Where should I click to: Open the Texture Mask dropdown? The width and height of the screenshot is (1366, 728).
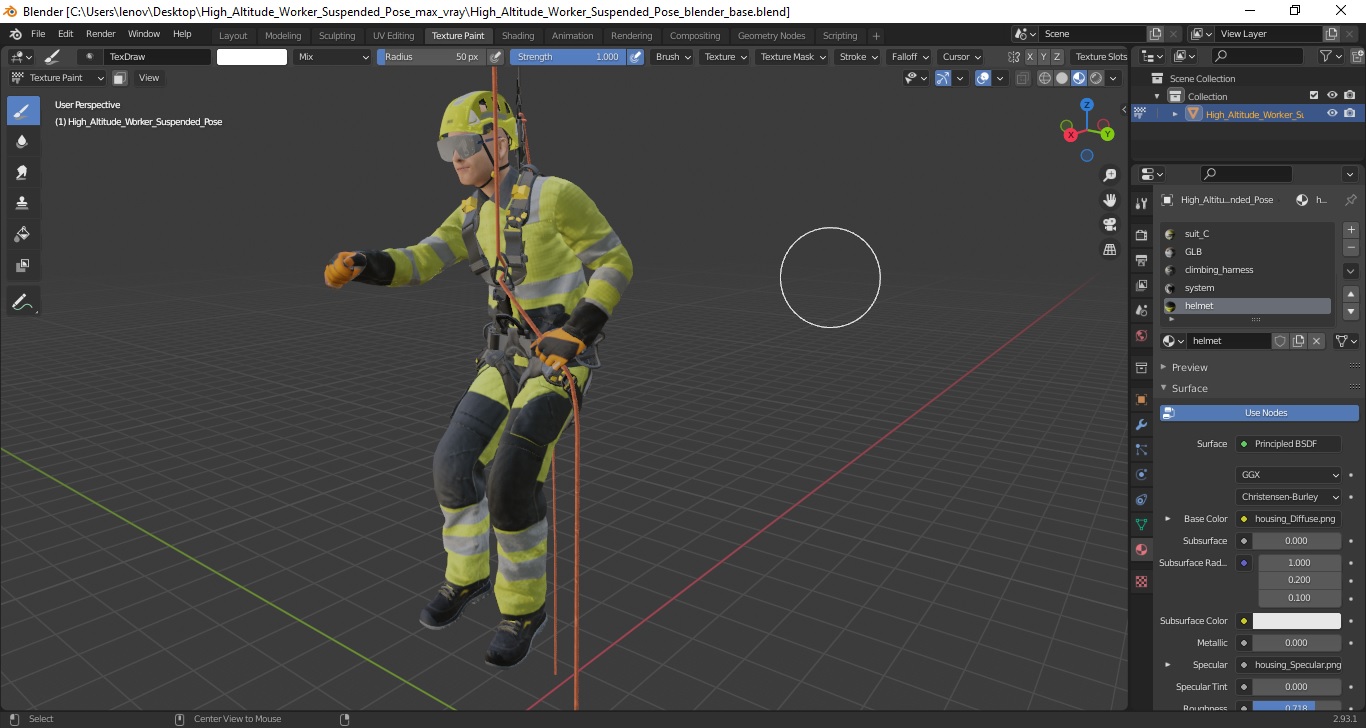[x=793, y=57]
